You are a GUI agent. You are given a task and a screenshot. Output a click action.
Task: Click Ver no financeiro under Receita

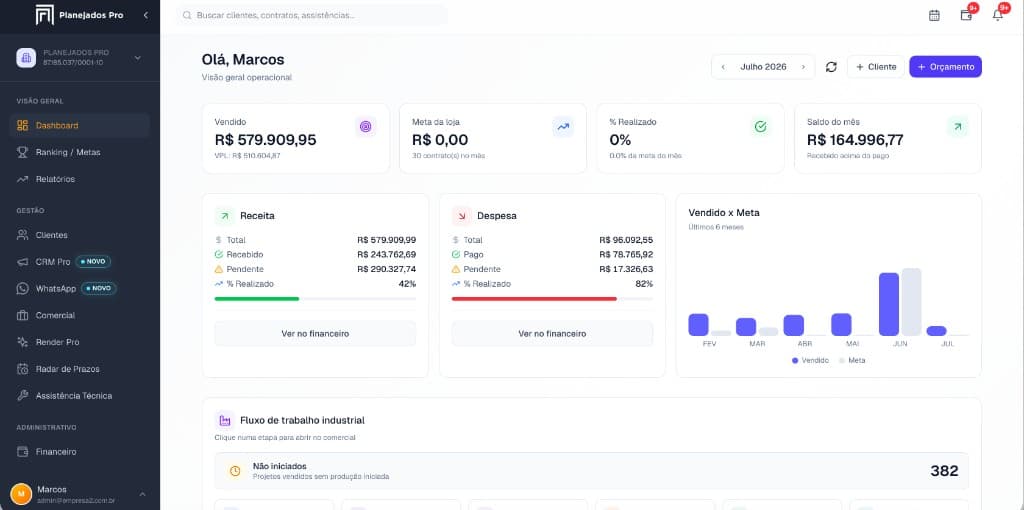pyautogui.click(x=315, y=334)
